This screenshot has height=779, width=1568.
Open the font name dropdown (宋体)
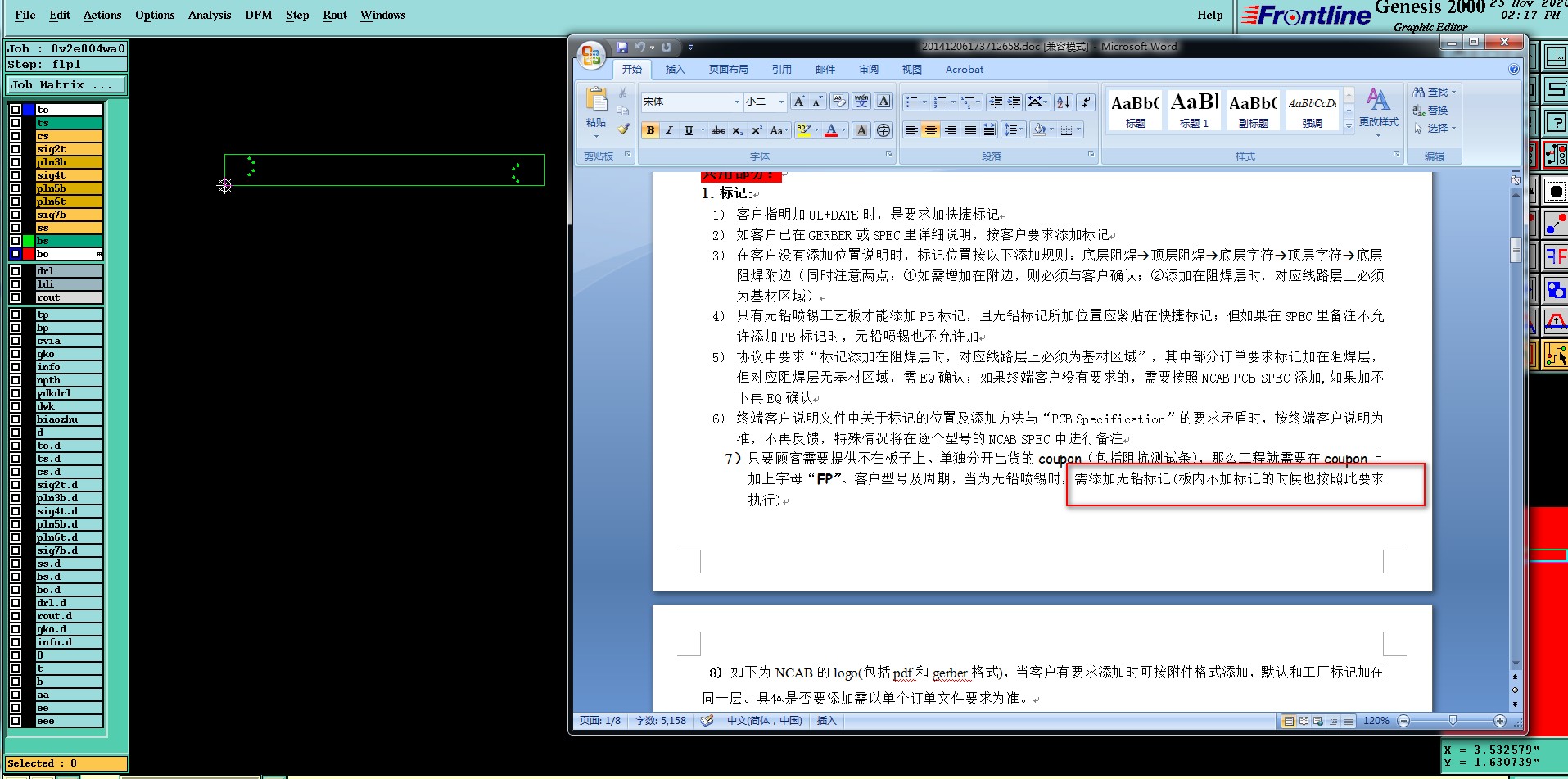pos(737,102)
